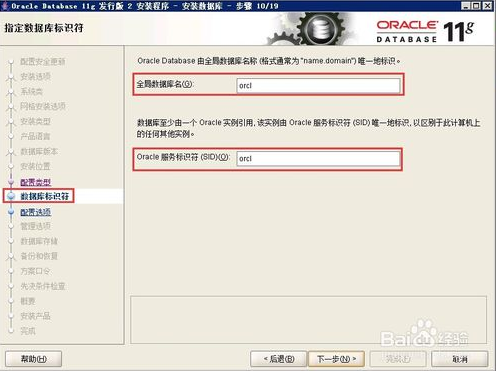Select the 管理选项 step
The width and height of the screenshot is (496, 371).
tap(35, 226)
